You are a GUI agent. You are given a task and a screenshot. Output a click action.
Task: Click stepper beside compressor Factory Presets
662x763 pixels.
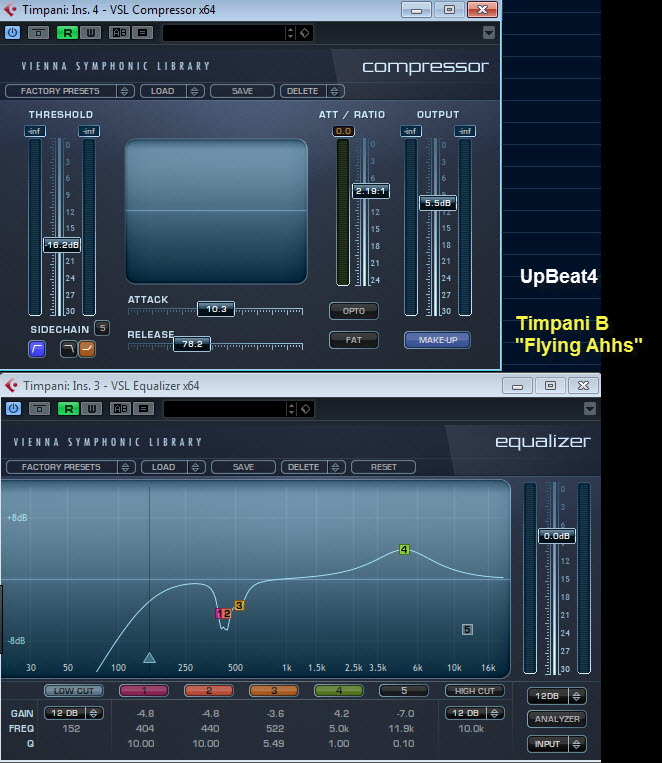point(125,91)
